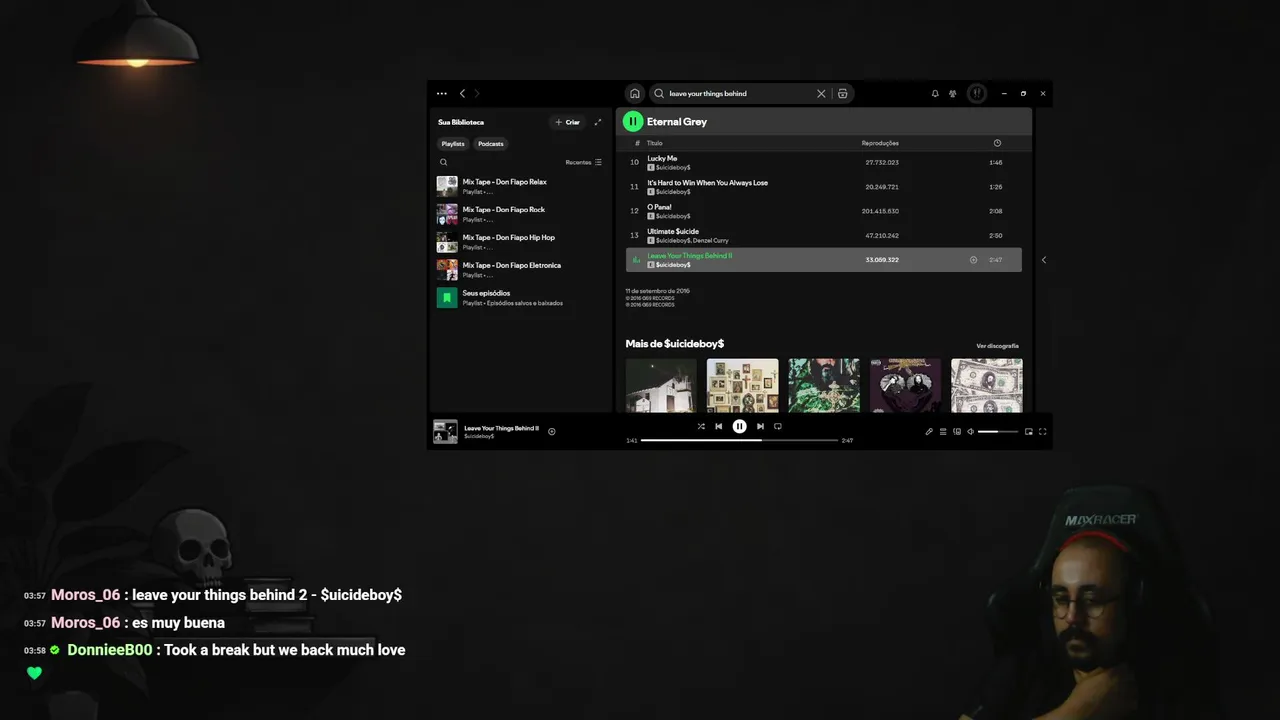Open the mini player
The height and width of the screenshot is (720, 1280).
coord(1029,432)
